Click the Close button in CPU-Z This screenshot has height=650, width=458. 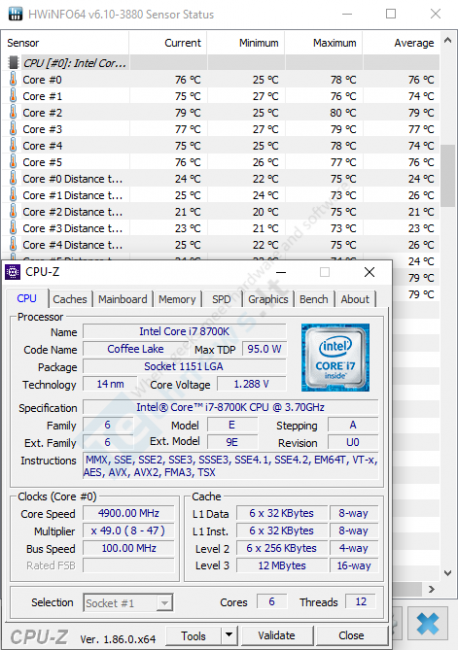click(351, 635)
